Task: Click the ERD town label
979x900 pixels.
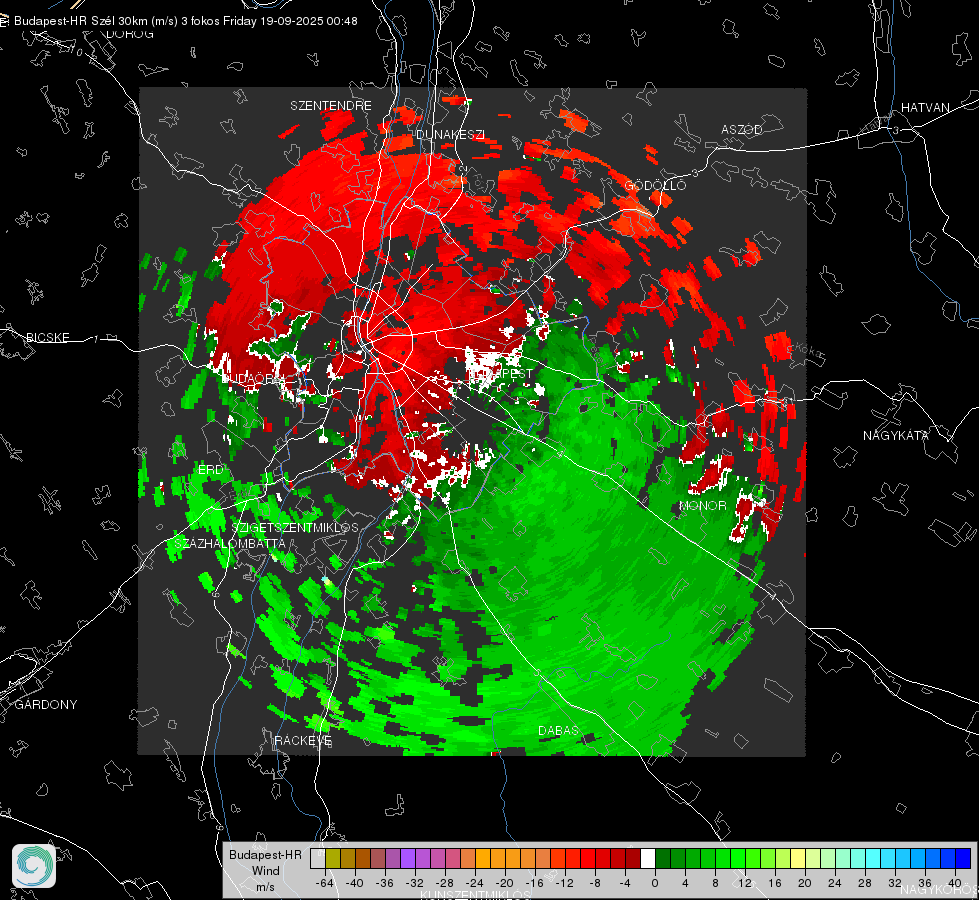Action: click(210, 470)
